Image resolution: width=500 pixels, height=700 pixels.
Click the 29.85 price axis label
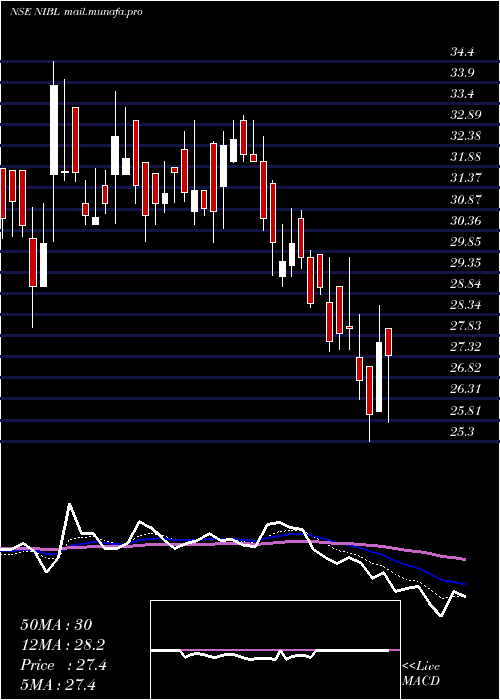466,242
